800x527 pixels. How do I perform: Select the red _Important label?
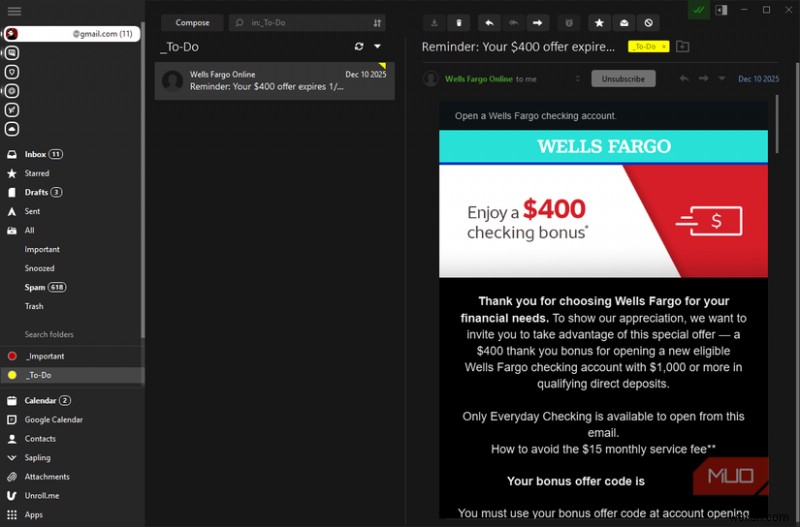[x=71, y=356]
